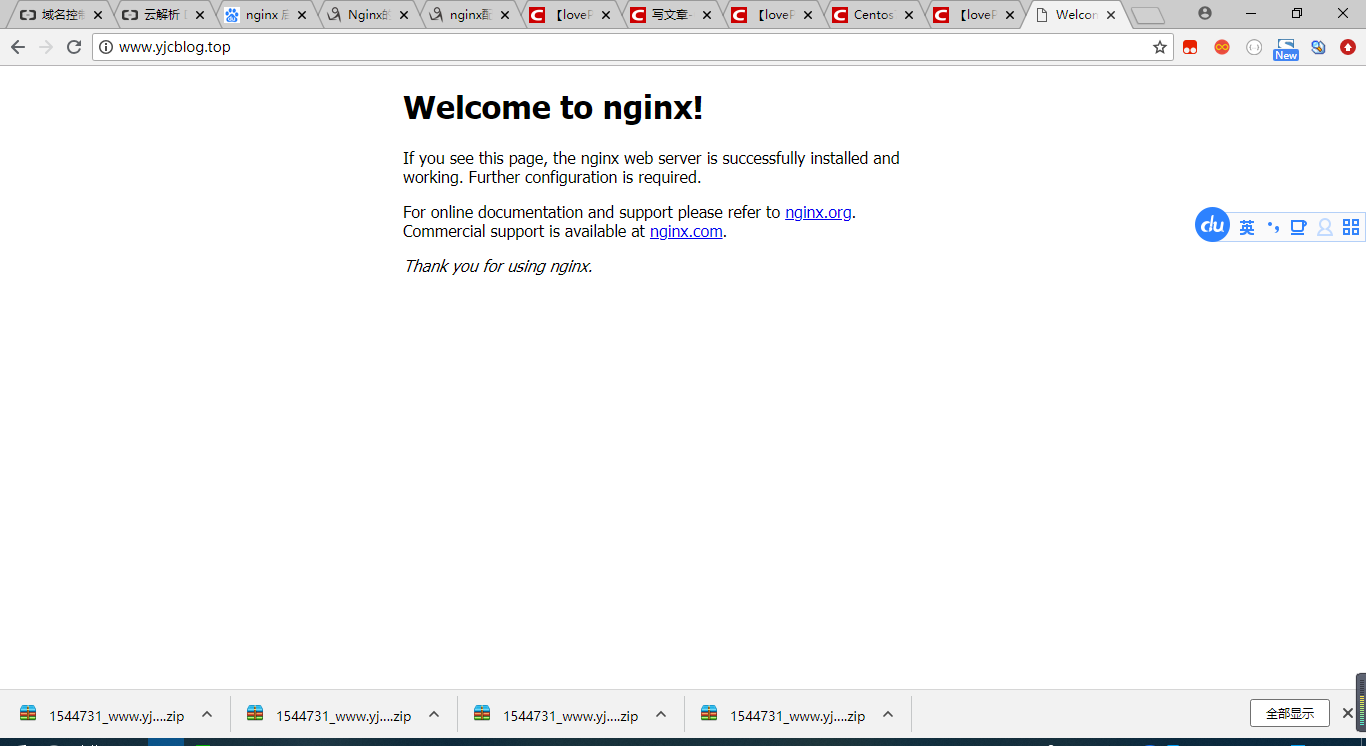Click the Welcome to nginx! heading
1366x746 pixels.
pyautogui.click(x=553, y=107)
